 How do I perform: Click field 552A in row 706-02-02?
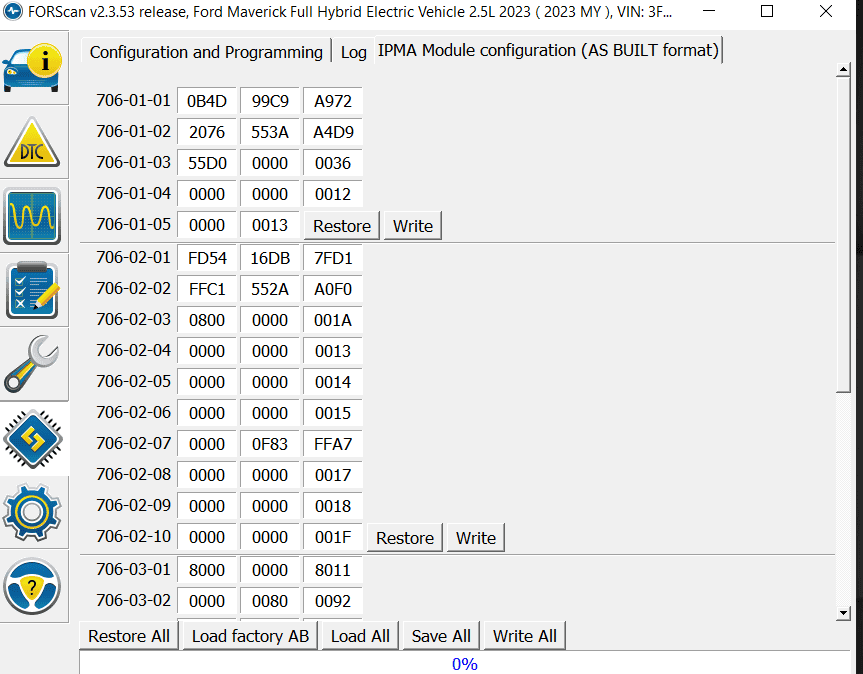[x=270, y=289]
